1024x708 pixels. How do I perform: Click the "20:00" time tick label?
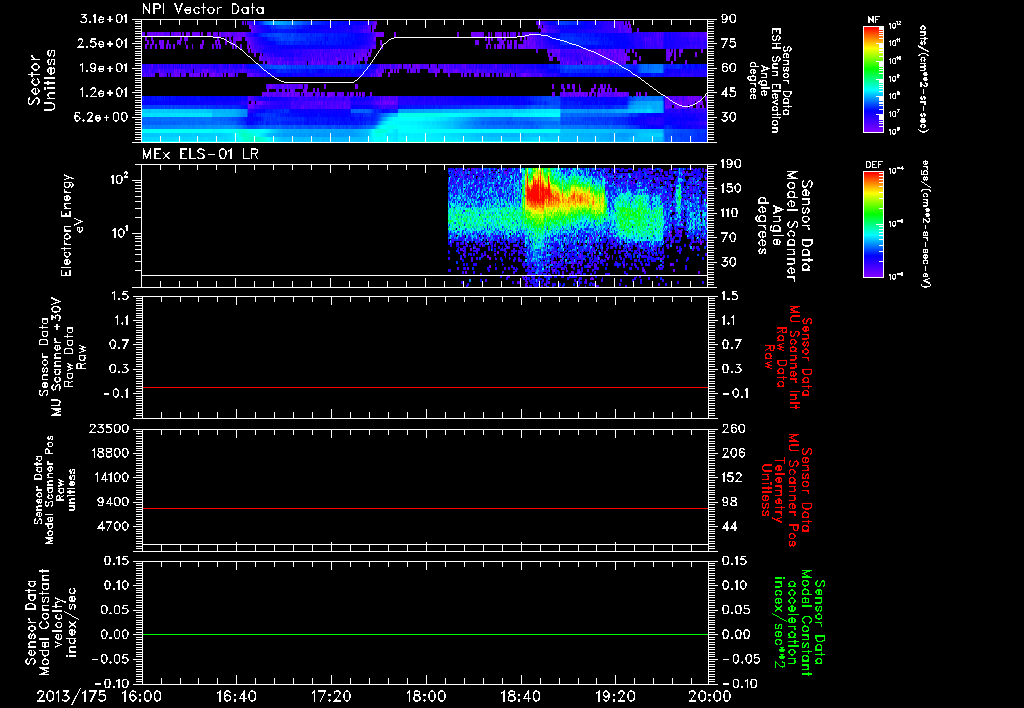coord(710,696)
